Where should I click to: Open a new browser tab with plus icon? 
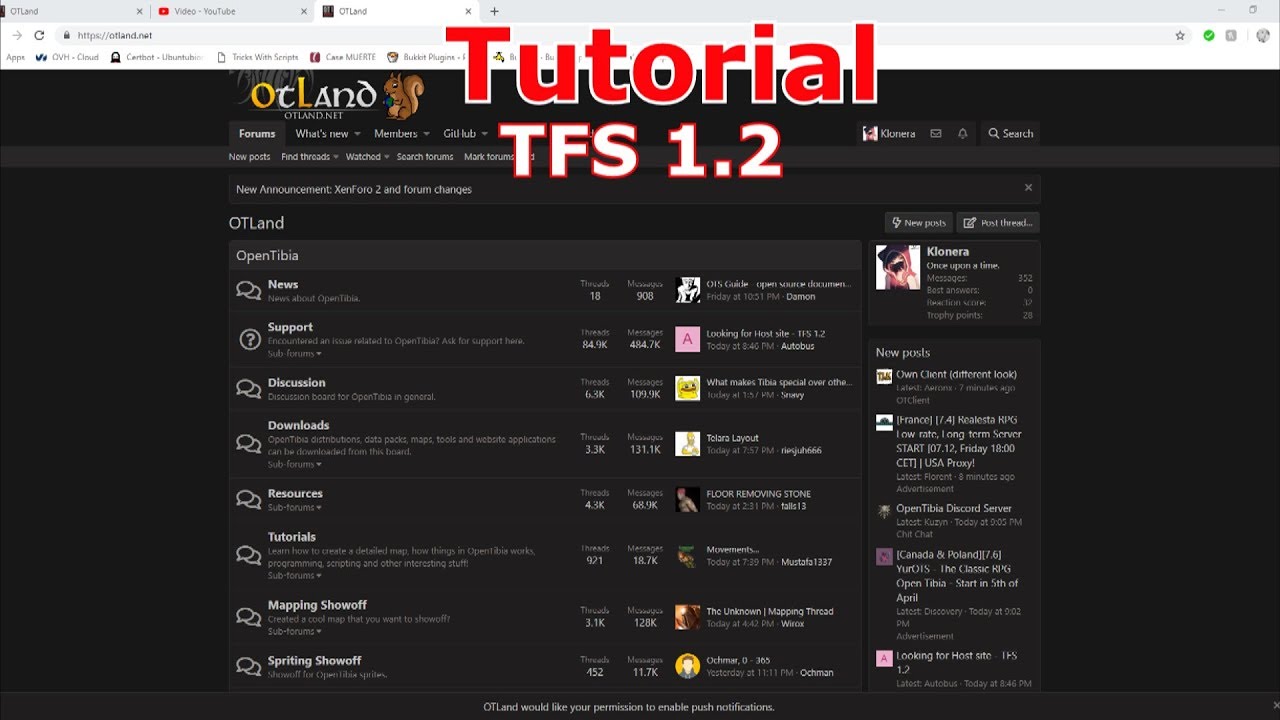(x=494, y=11)
